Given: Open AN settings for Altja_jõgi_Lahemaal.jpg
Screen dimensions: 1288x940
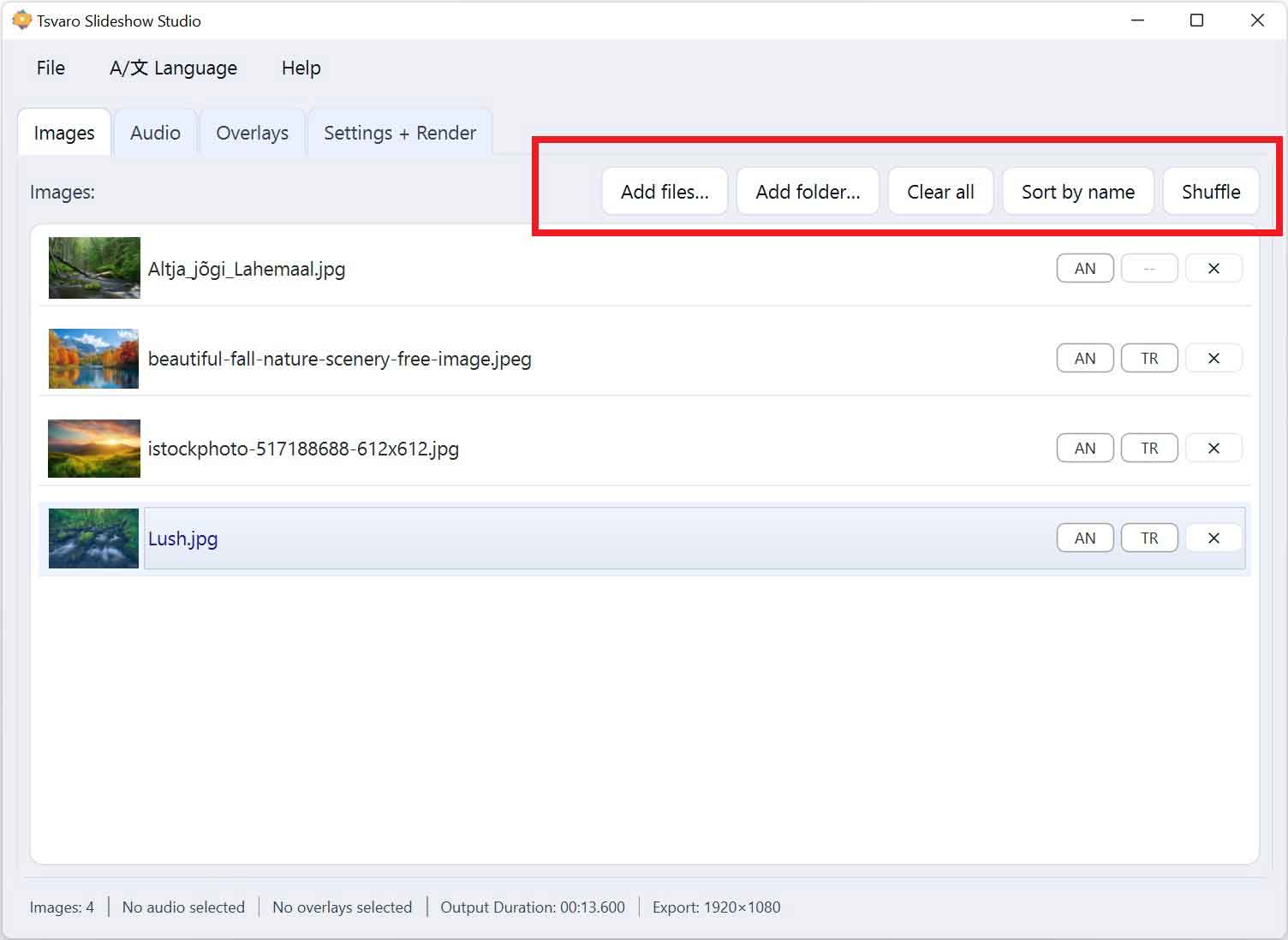Looking at the screenshot, I should click(x=1085, y=269).
